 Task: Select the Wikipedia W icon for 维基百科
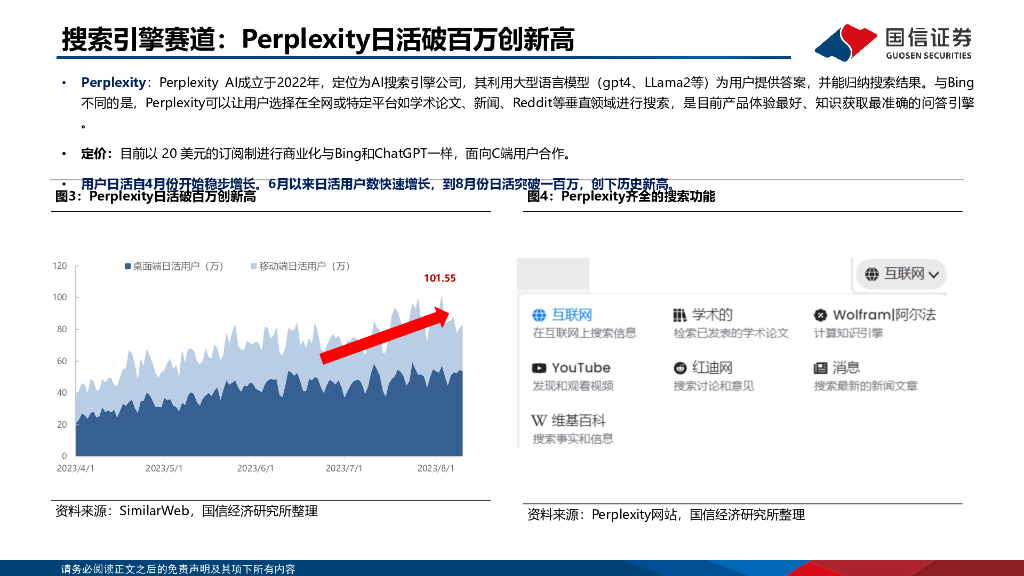(537, 420)
